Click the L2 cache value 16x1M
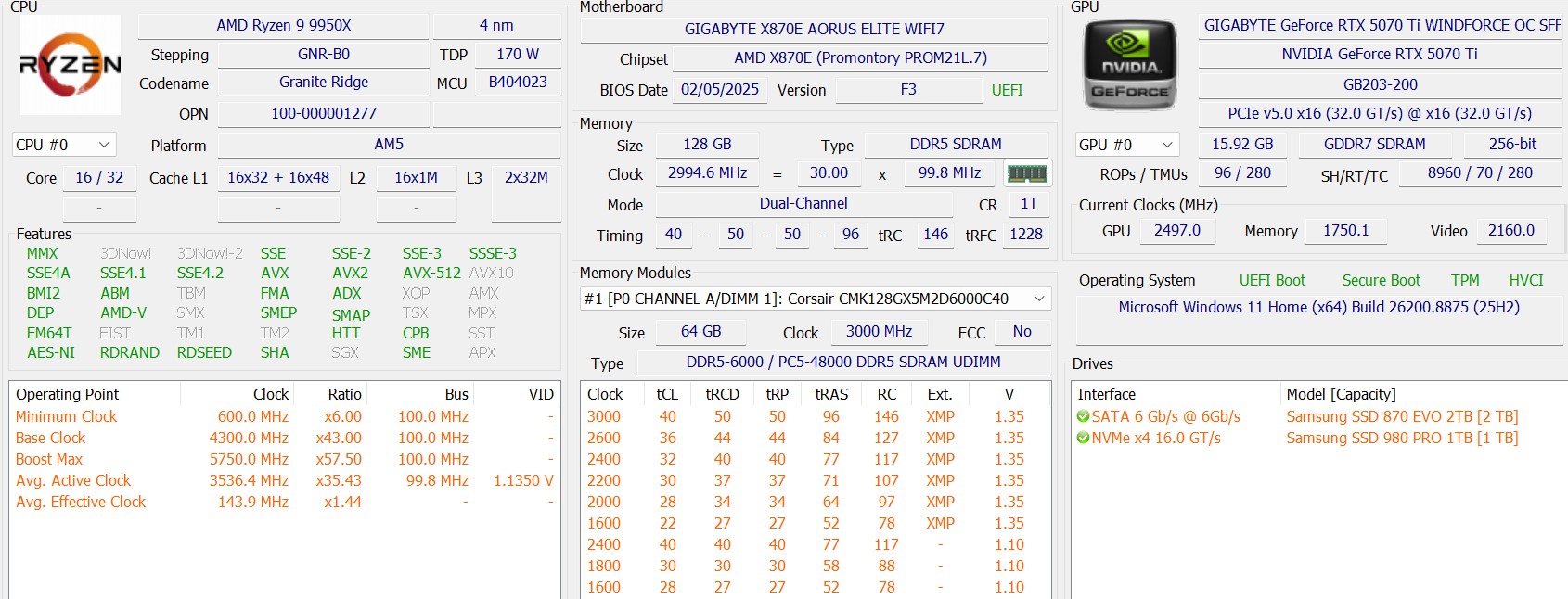 (x=416, y=178)
